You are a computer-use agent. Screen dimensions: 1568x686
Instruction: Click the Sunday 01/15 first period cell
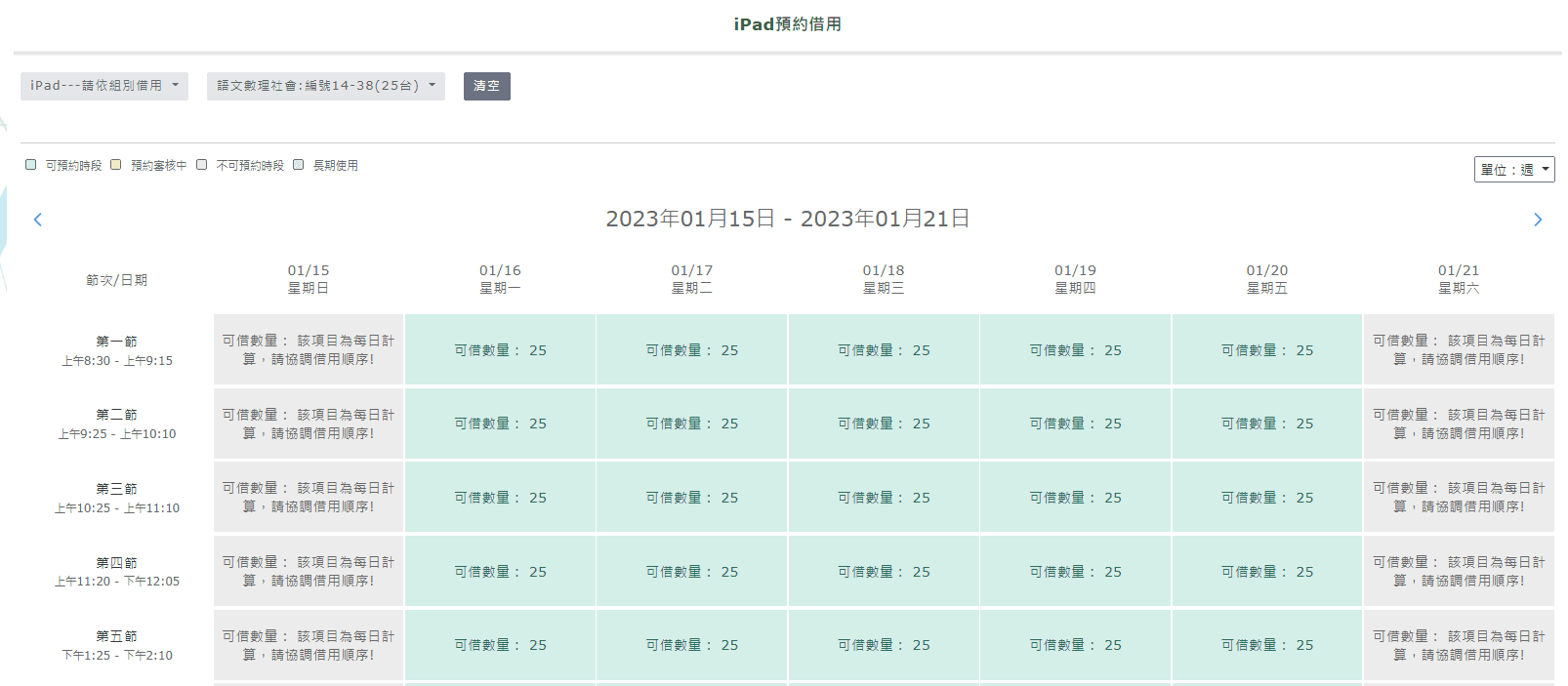click(x=309, y=350)
